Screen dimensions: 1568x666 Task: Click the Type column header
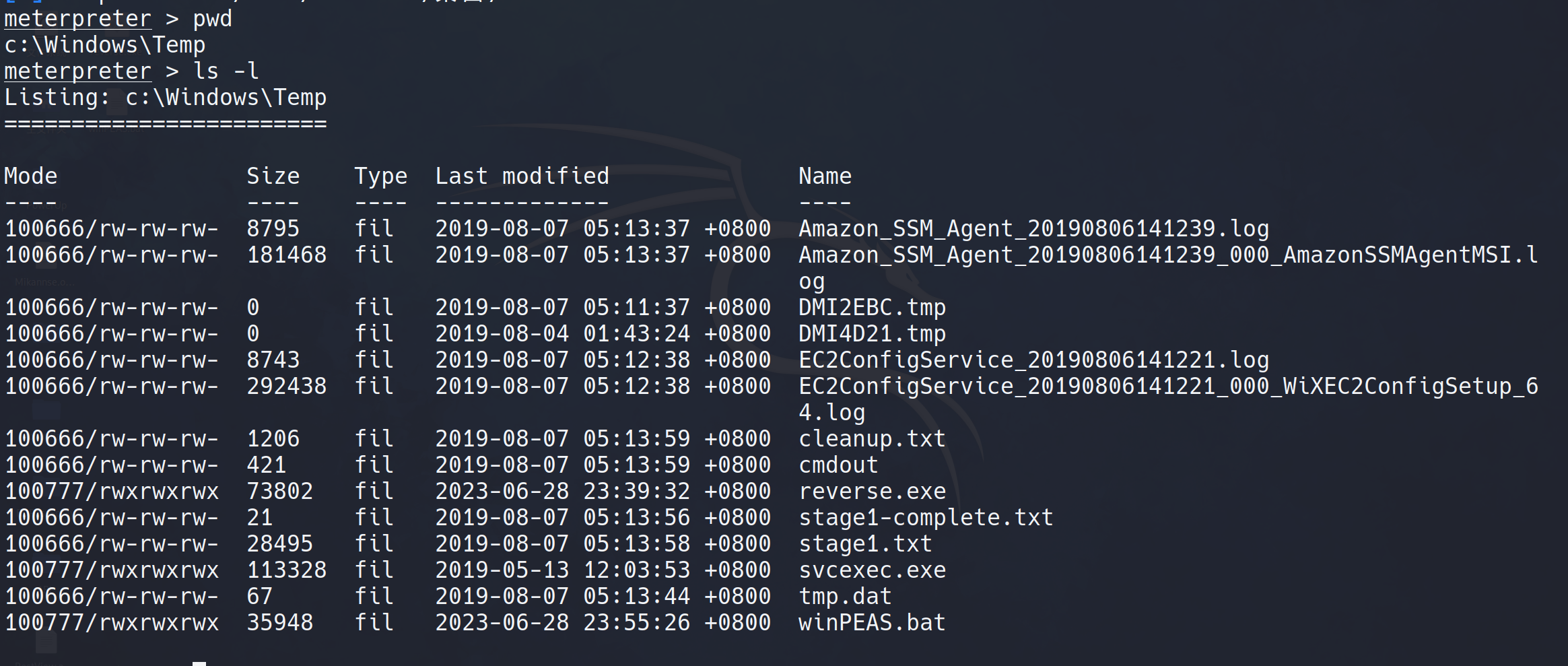pyautogui.click(x=380, y=176)
